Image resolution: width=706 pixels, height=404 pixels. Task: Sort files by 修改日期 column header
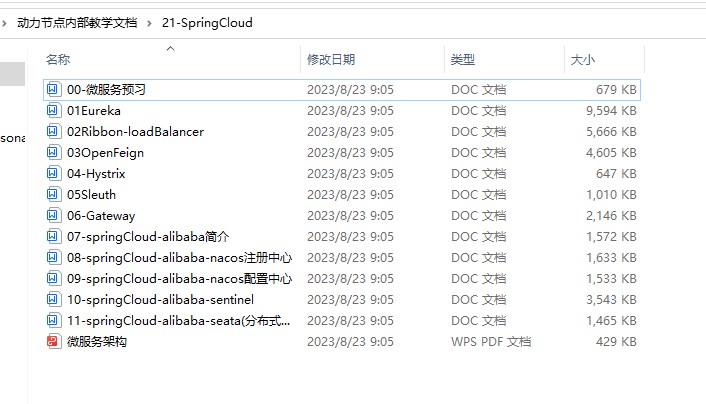(331, 59)
